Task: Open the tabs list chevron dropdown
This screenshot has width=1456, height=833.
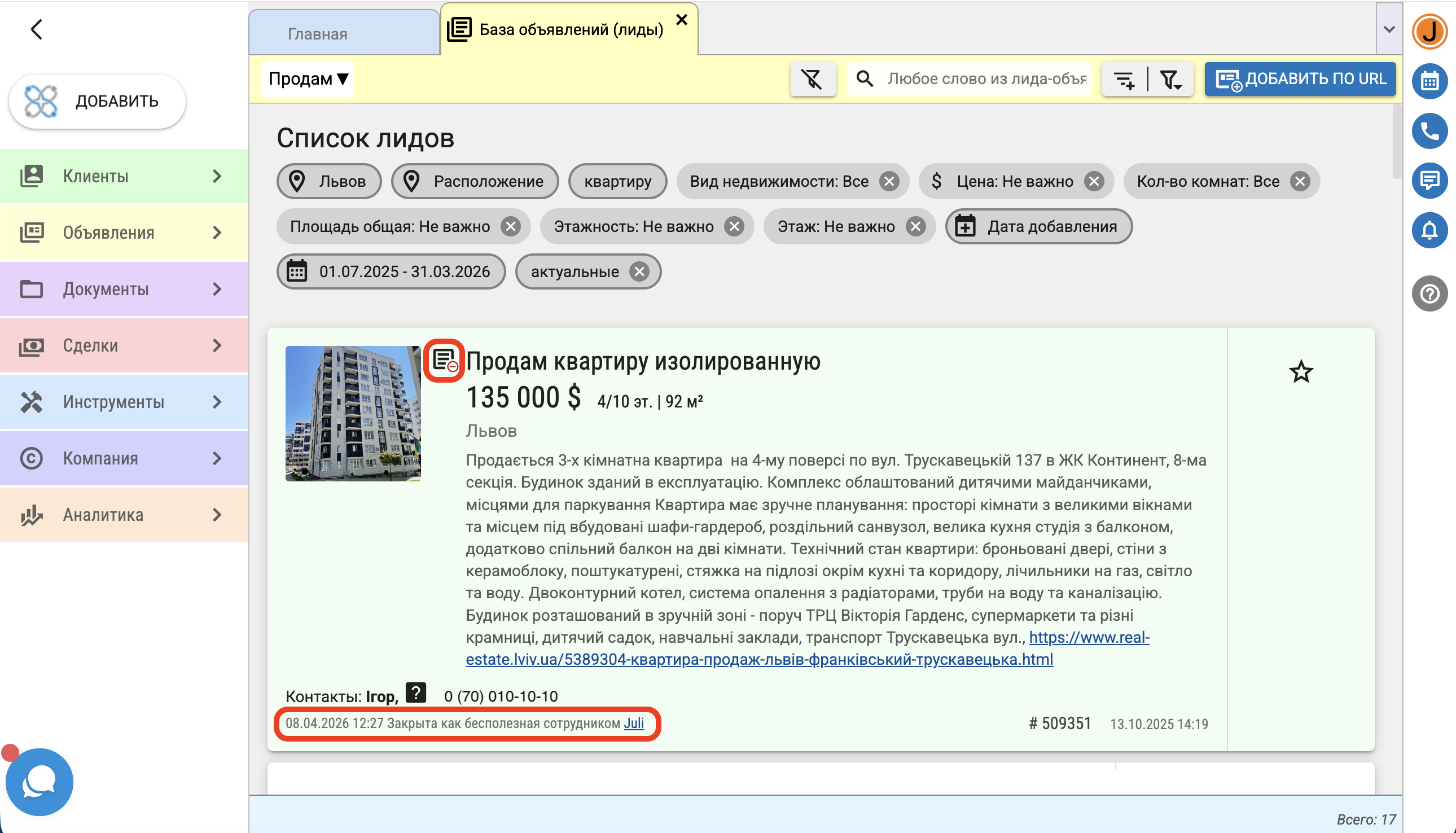Action: pos(1388,29)
